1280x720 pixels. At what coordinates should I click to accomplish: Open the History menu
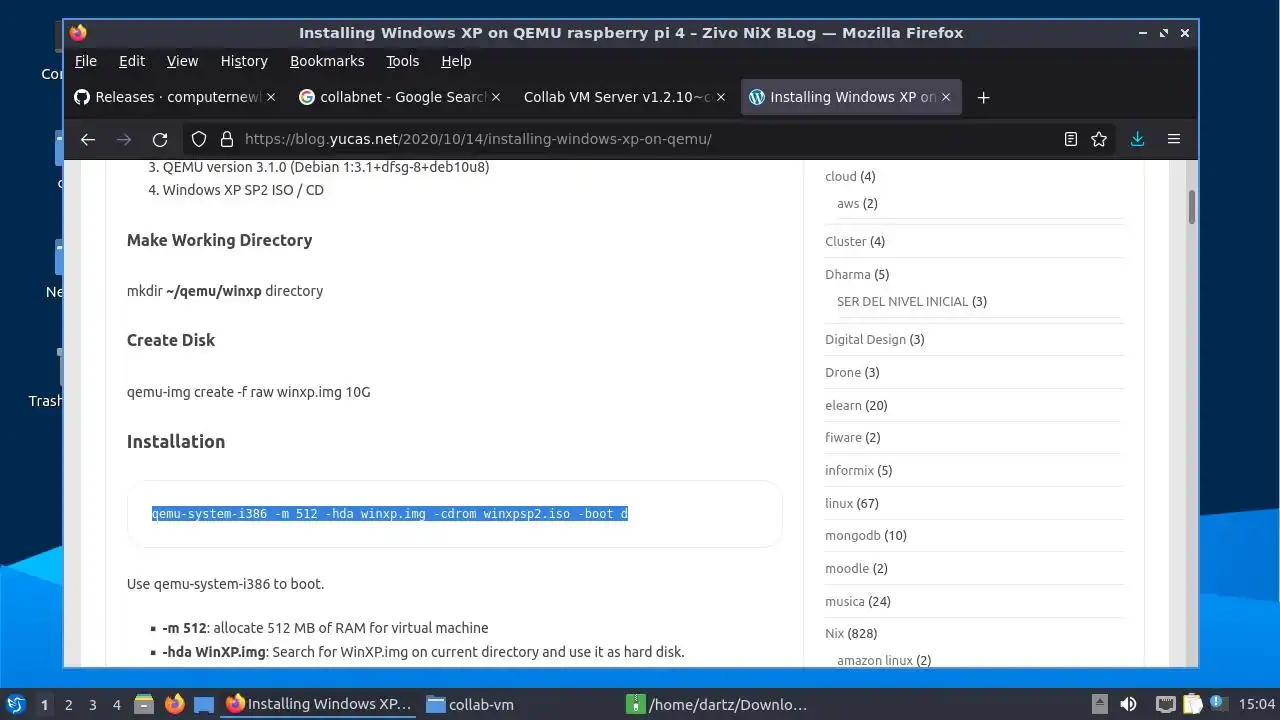[244, 61]
